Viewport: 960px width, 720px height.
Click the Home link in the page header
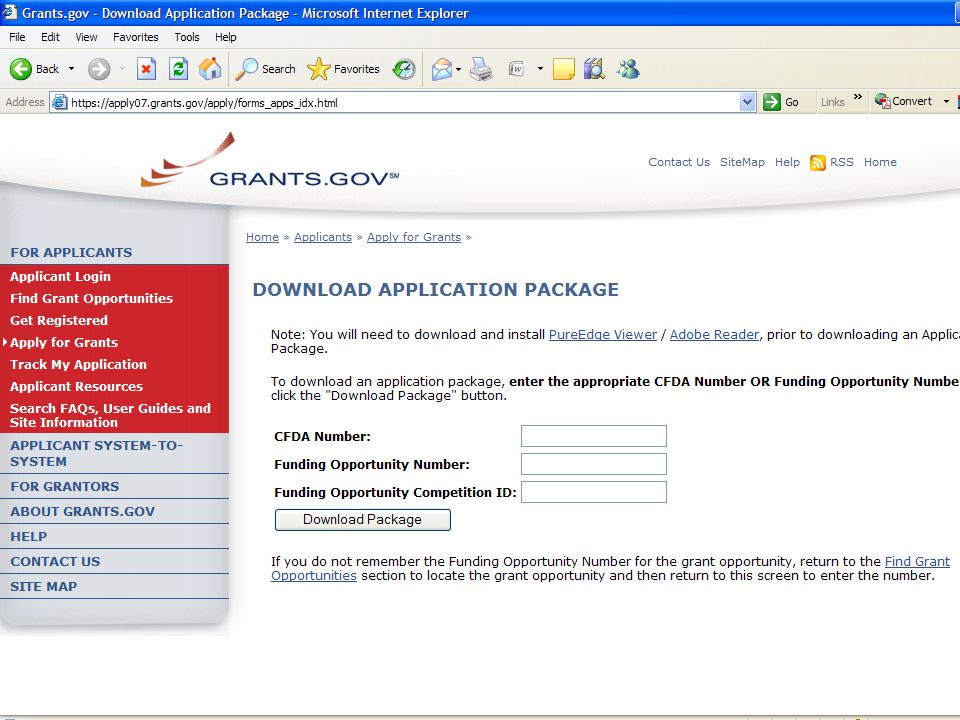coord(880,162)
